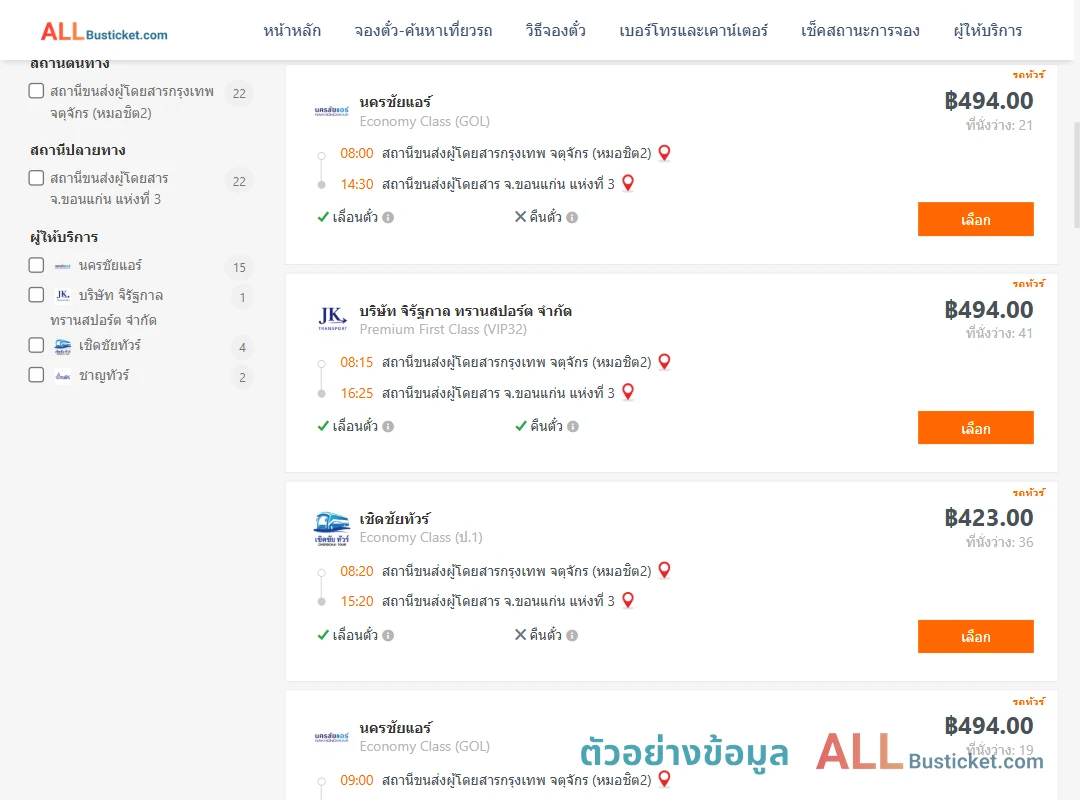The image size is (1080, 800).
Task: Click the JK Transport logo on 08:15 card
Action: pyautogui.click(x=332, y=319)
